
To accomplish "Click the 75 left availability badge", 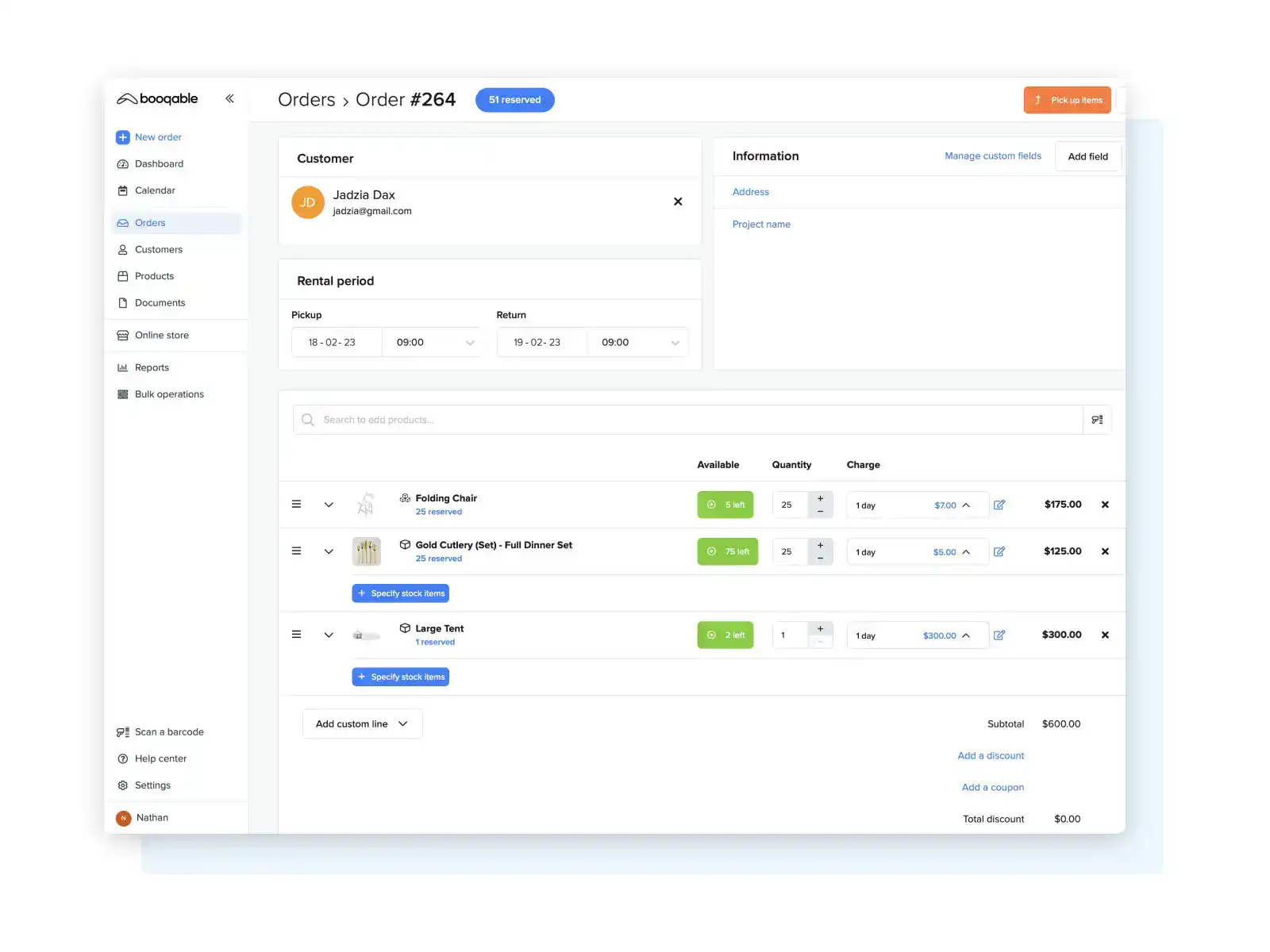I will point(727,551).
